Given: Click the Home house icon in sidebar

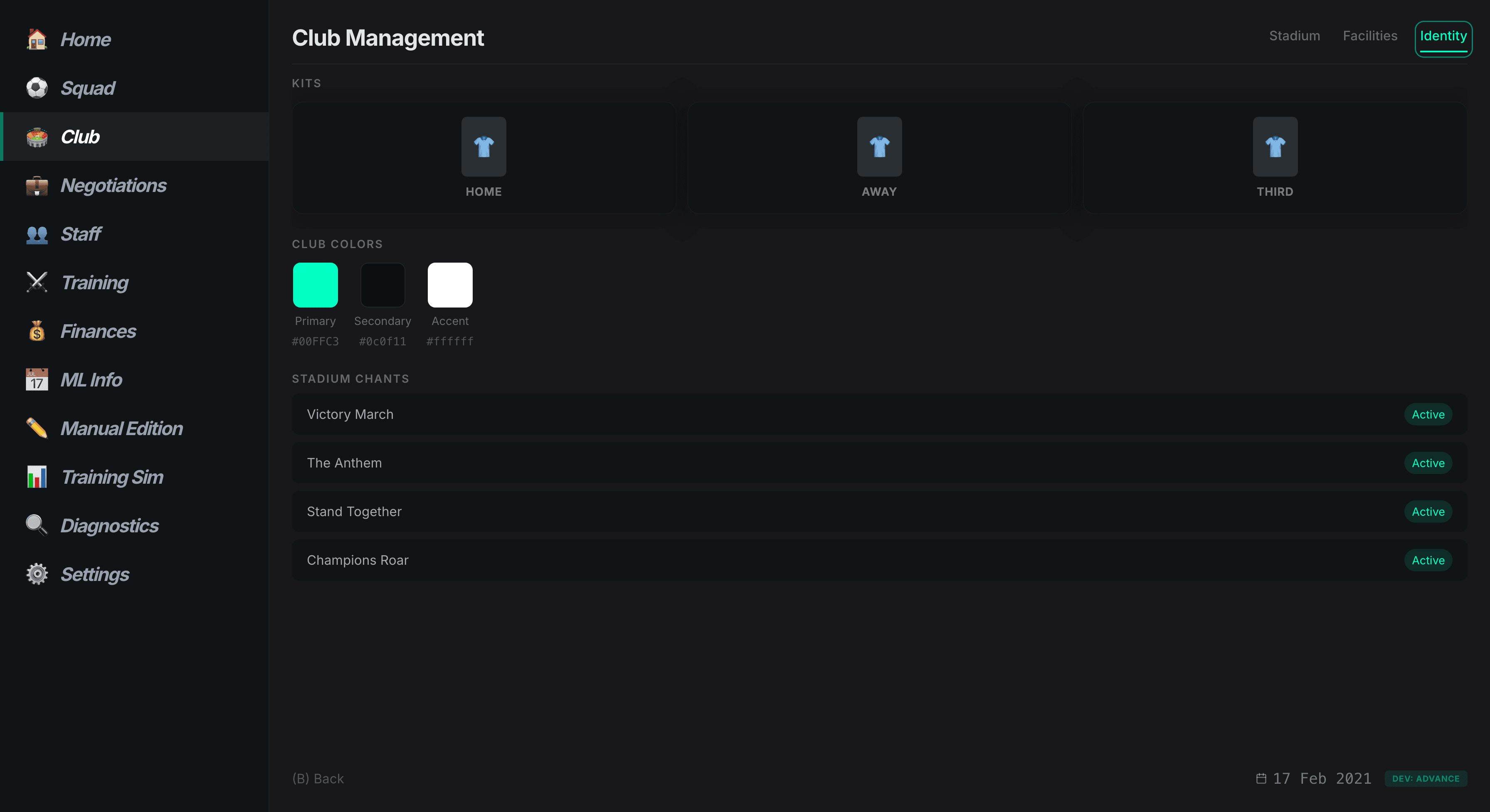Looking at the screenshot, I should pos(37,39).
